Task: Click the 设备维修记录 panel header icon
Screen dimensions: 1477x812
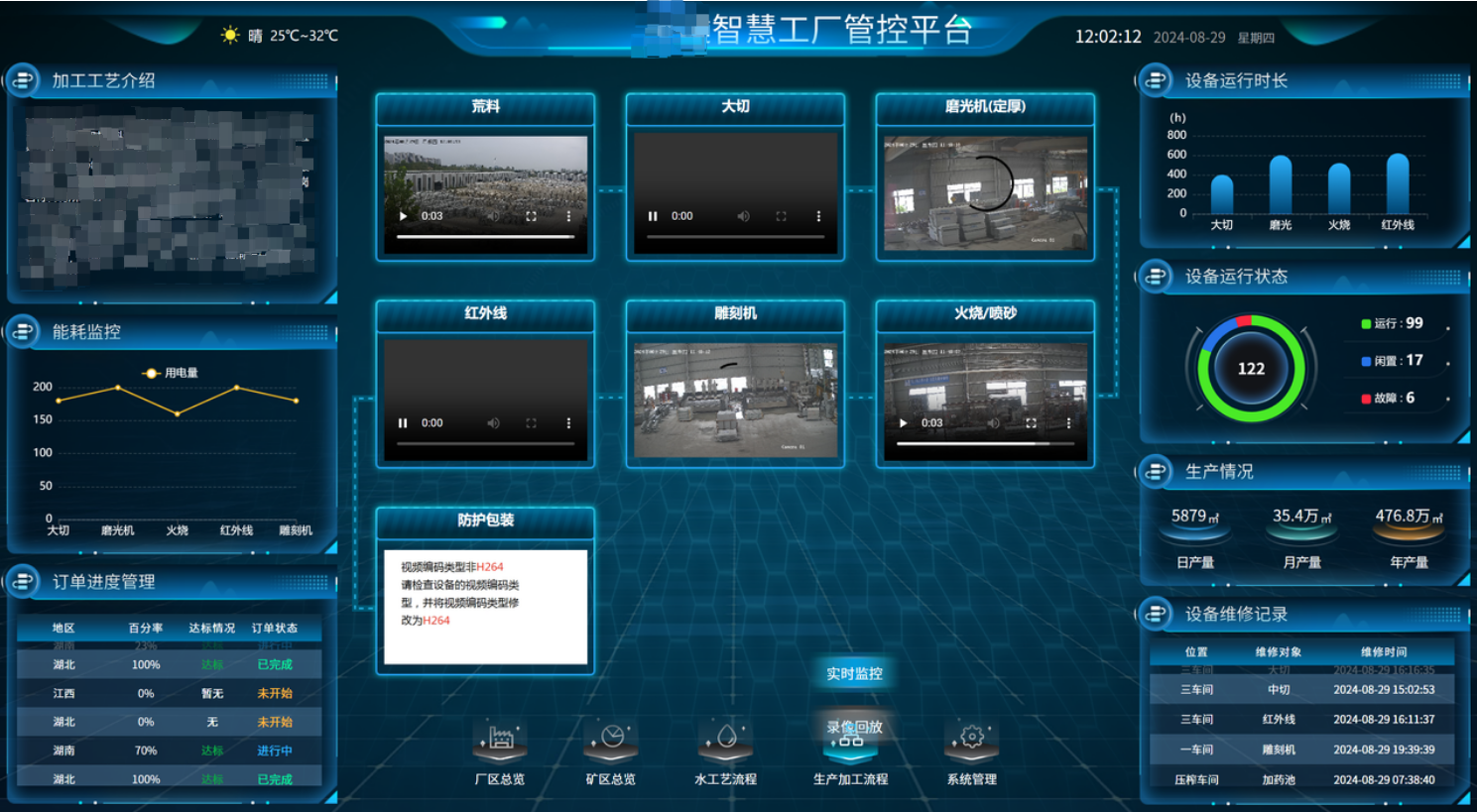Action: tap(1156, 614)
